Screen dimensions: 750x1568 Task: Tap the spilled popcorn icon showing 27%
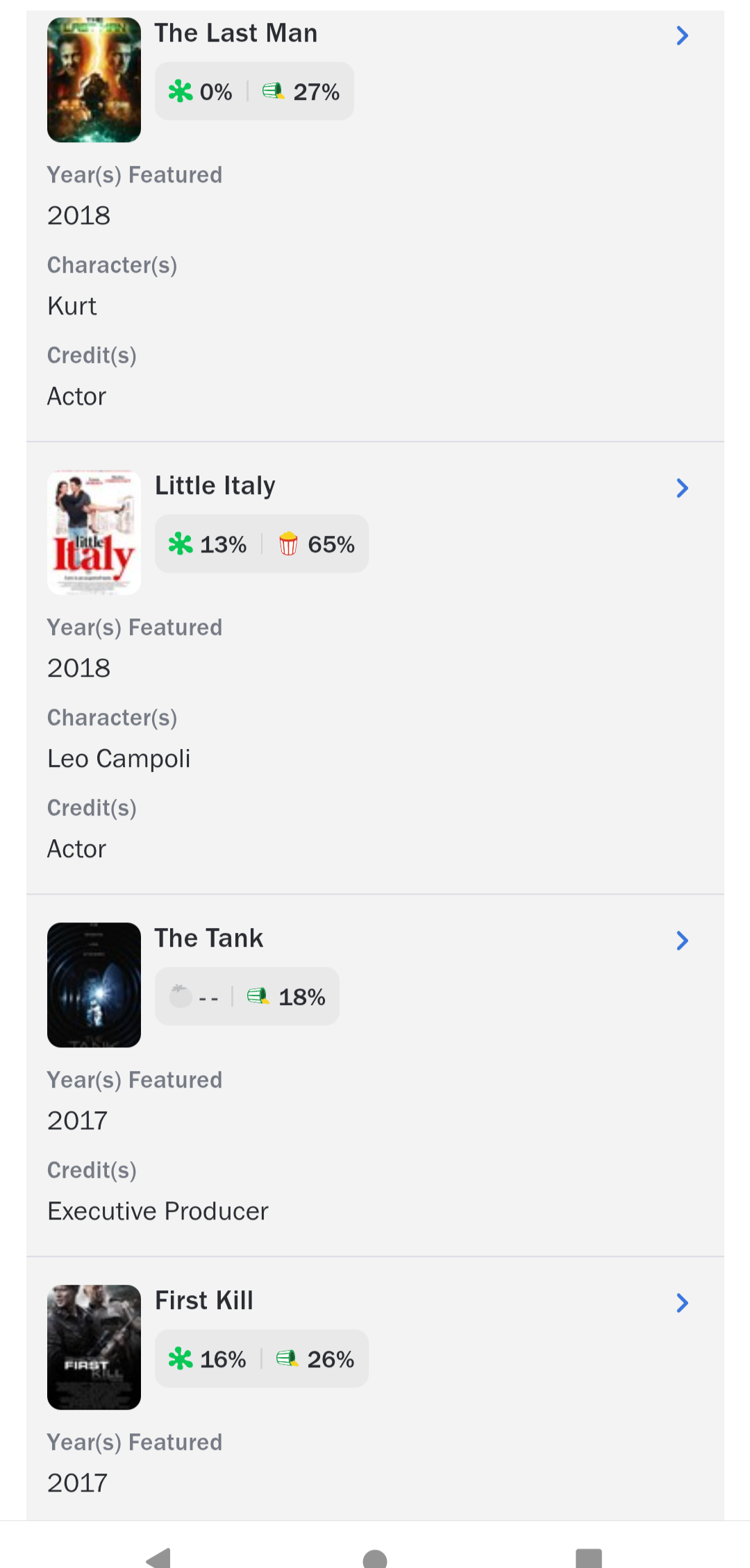273,91
